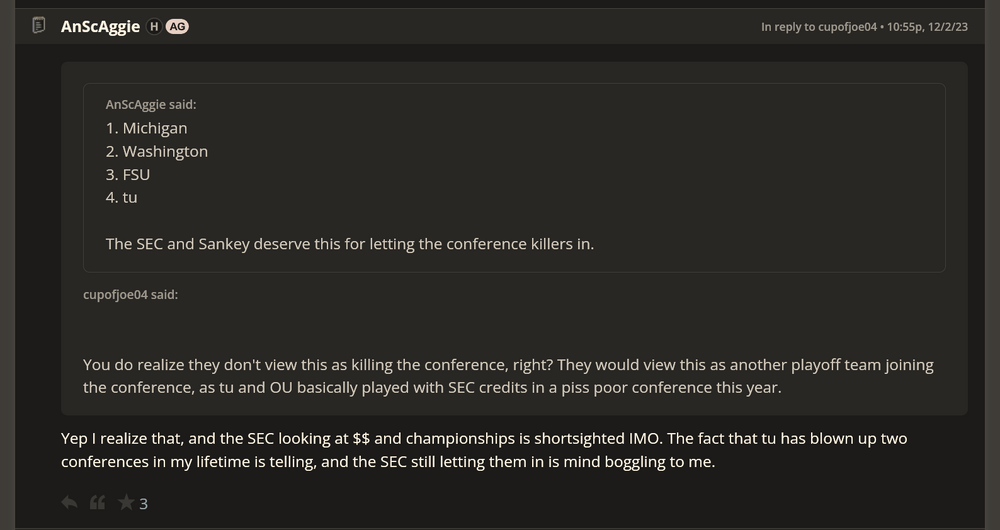Star this post by AnScAggie
Screen dimensions: 1000x530
(126, 503)
